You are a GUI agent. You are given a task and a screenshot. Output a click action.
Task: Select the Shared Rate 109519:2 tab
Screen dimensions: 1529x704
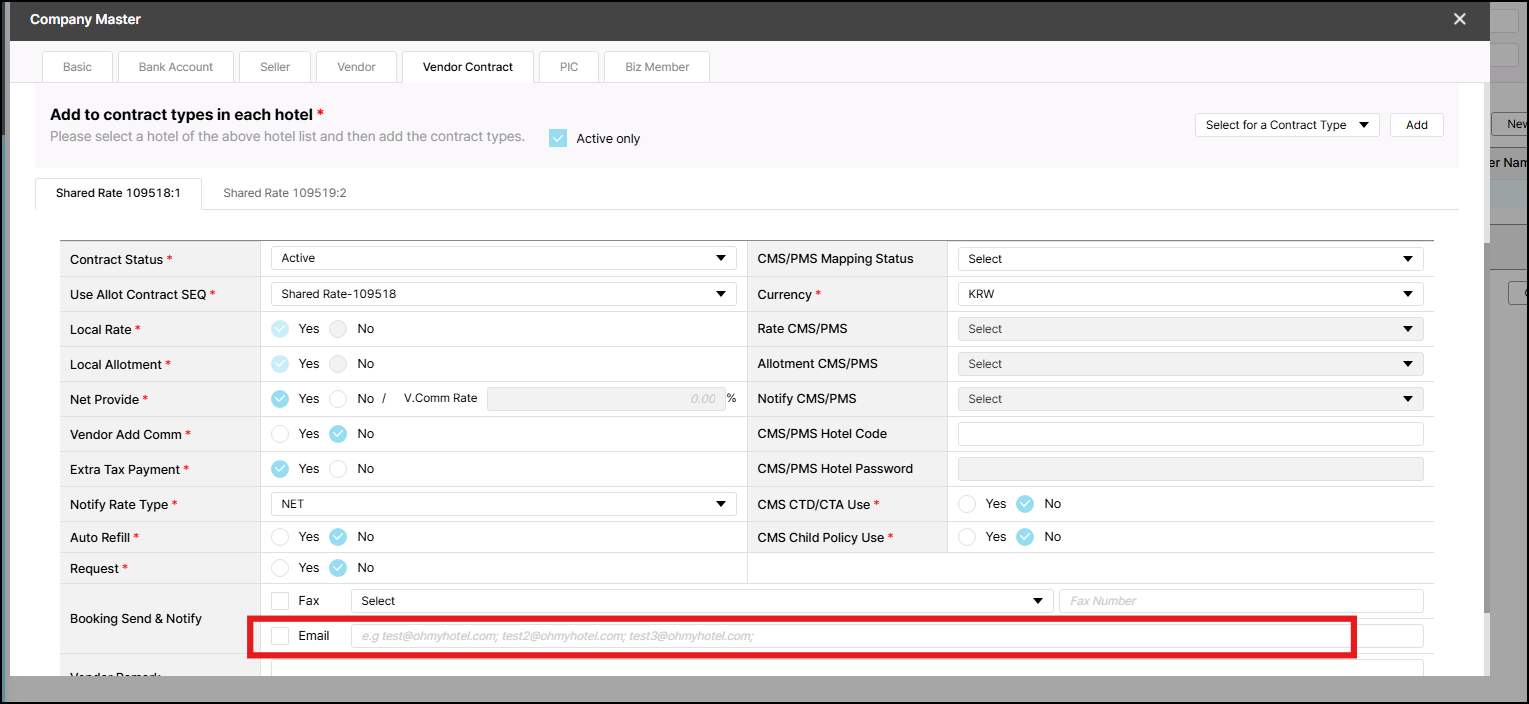click(285, 193)
